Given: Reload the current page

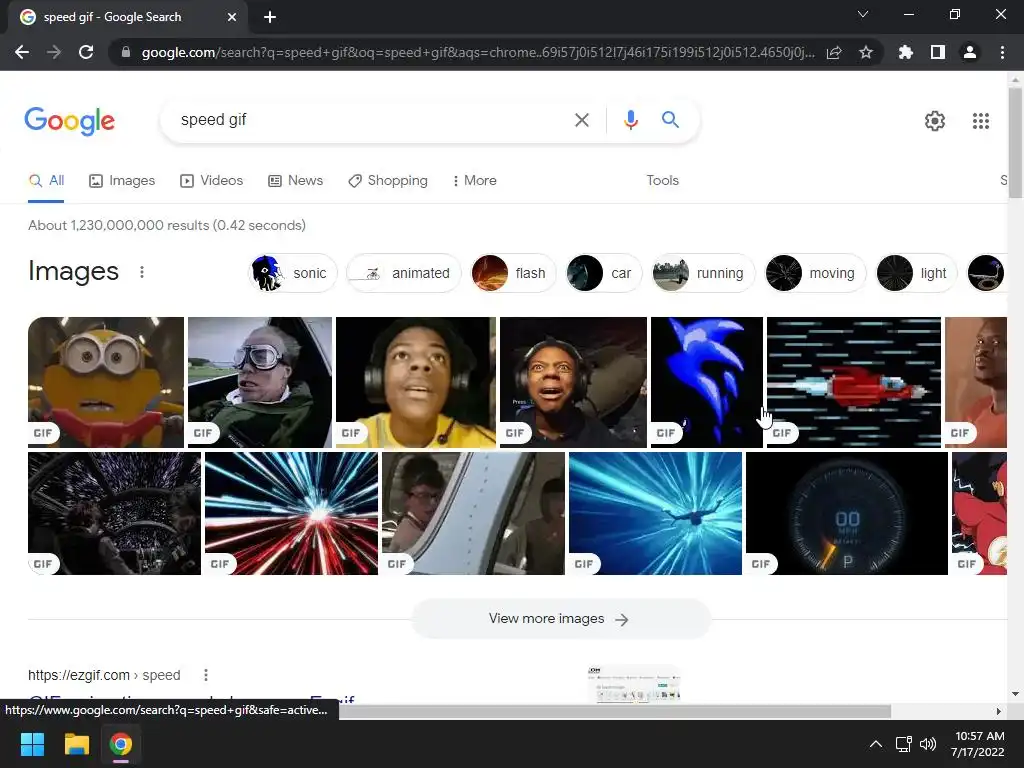Looking at the screenshot, I should tap(86, 52).
